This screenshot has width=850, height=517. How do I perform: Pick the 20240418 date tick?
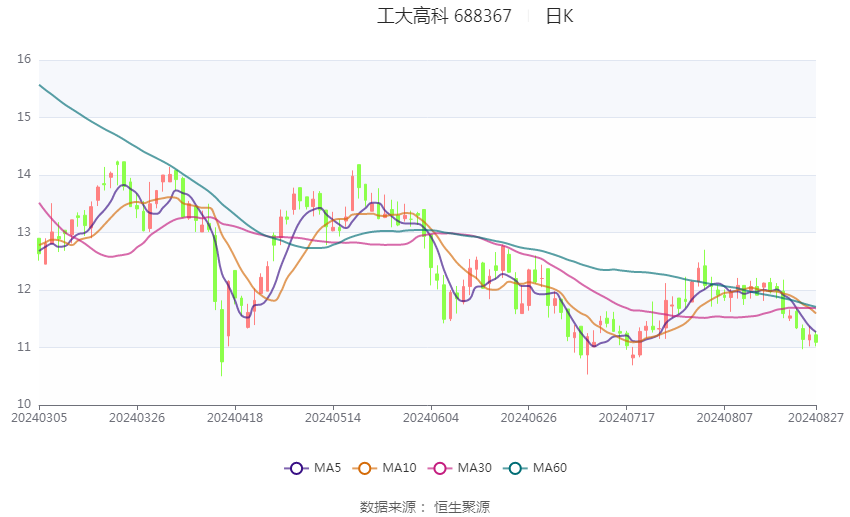pos(235,417)
